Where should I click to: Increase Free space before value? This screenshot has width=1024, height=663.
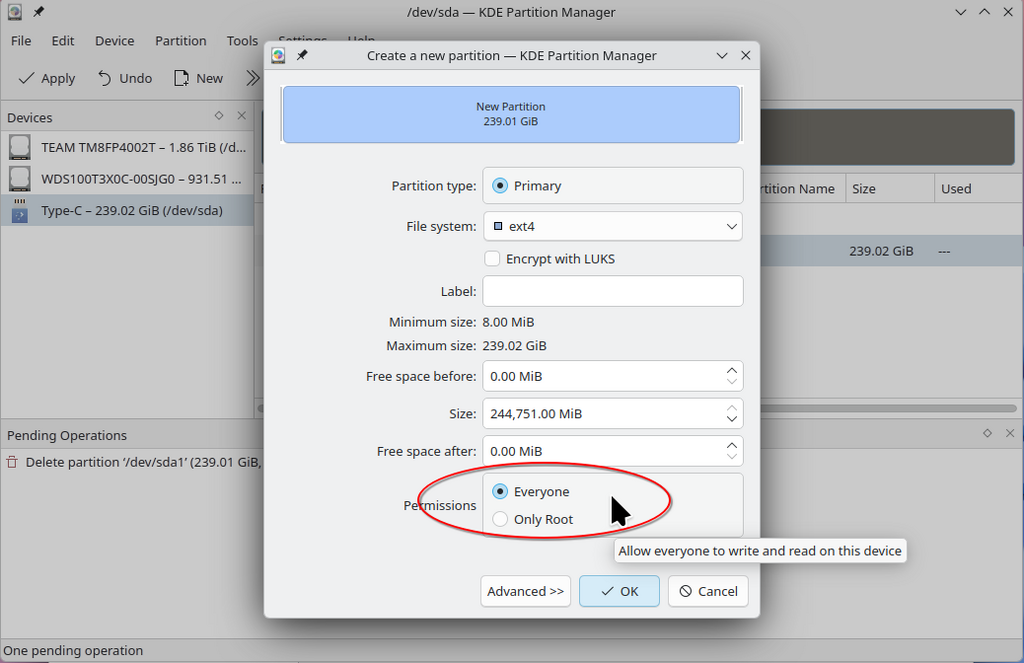(x=731, y=370)
